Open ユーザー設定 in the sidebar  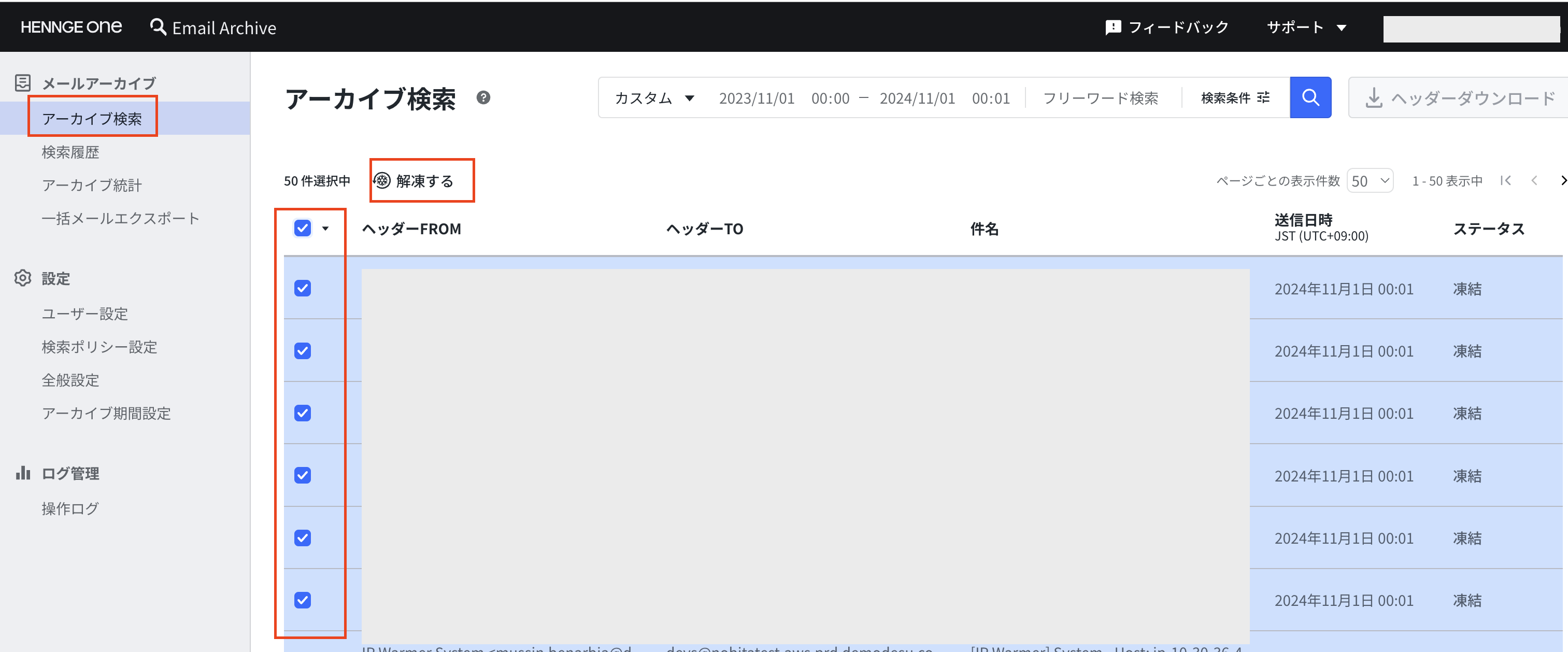tap(84, 314)
